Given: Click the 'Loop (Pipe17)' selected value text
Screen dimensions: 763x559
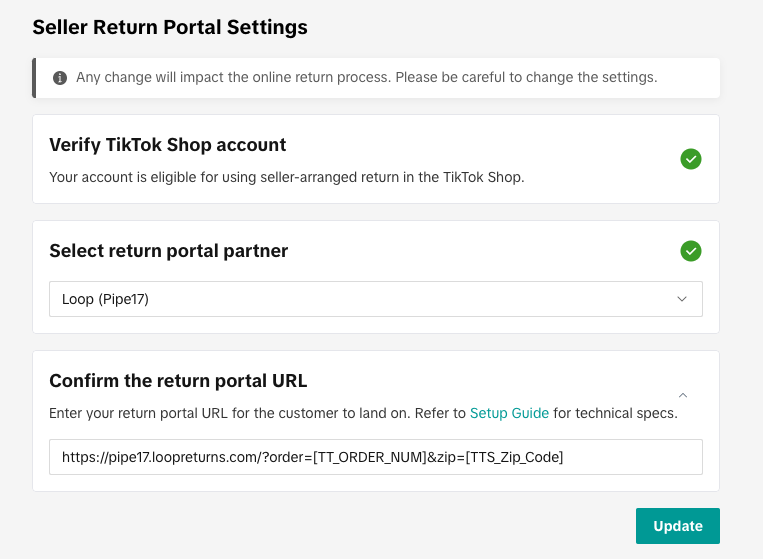Looking at the screenshot, I should click(105, 299).
